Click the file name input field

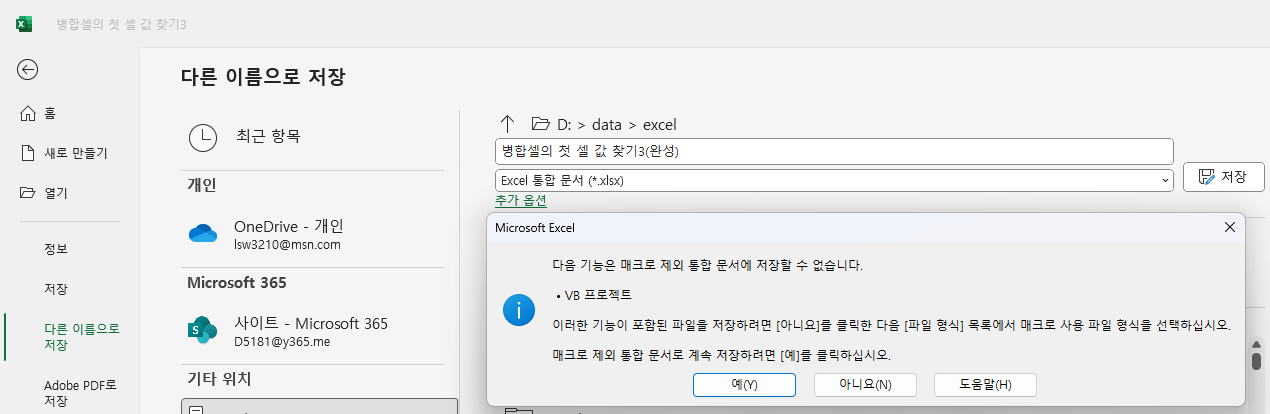click(834, 151)
